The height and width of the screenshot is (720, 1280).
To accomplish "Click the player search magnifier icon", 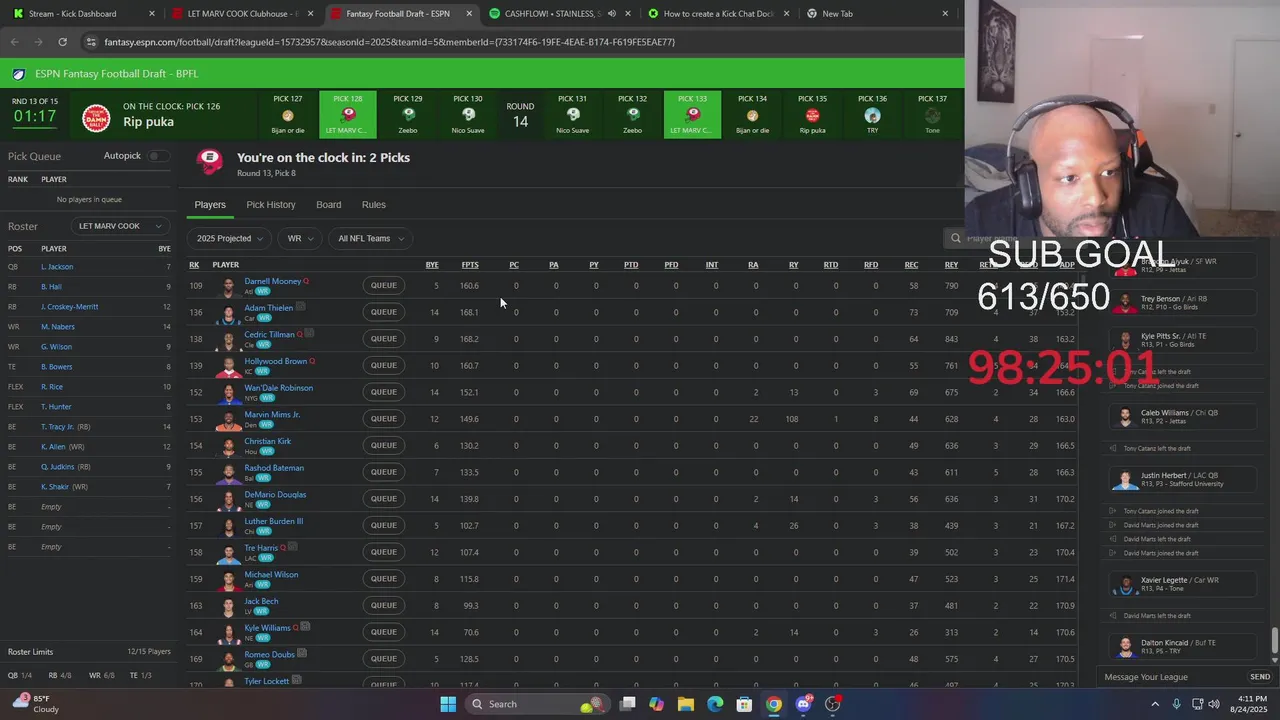I will tap(956, 238).
